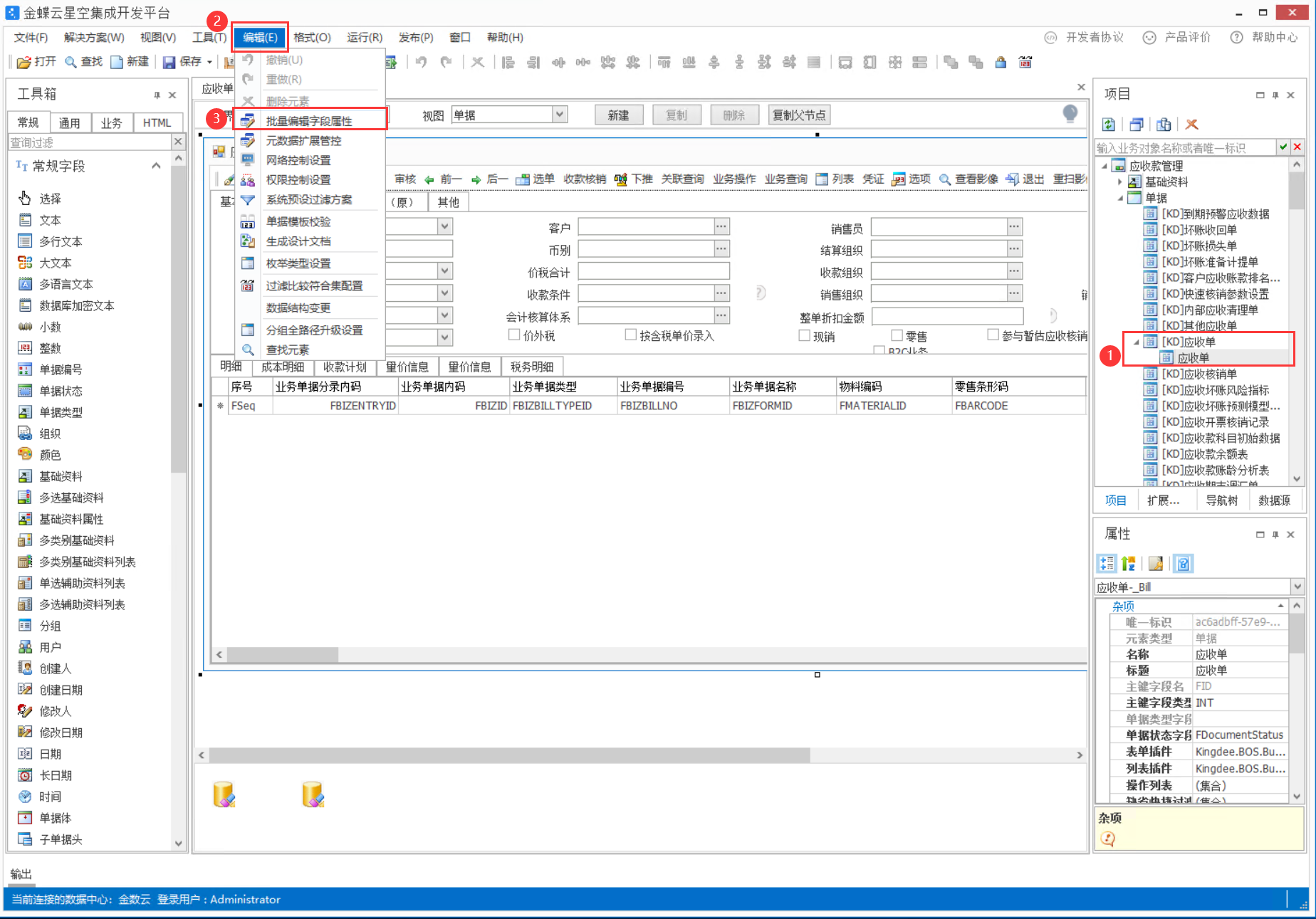Image resolution: width=1316 pixels, height=919 pixels.
Task: Open the 格式(O) menu
Action: coord(312,37)
